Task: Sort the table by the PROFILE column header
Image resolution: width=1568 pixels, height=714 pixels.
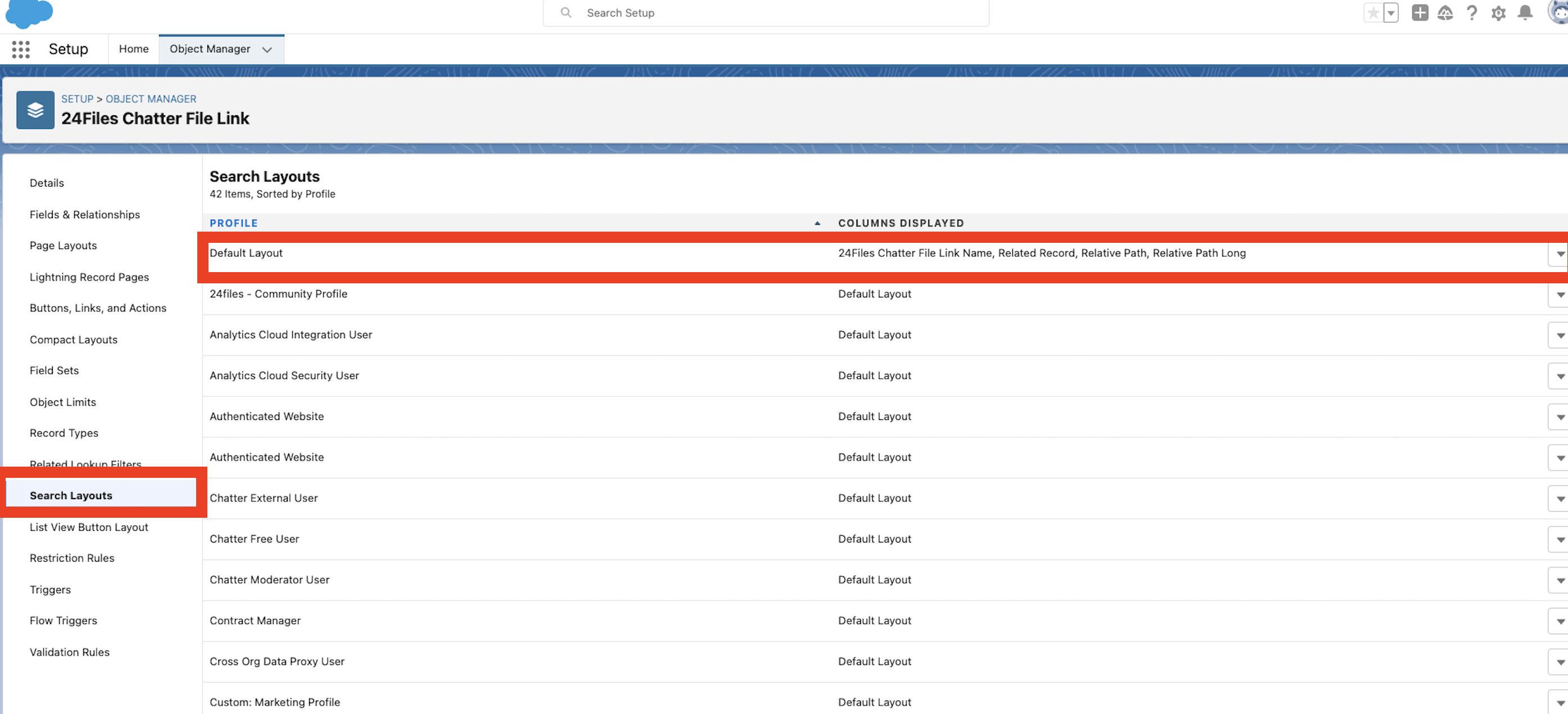Action: [x=234, y=223]
